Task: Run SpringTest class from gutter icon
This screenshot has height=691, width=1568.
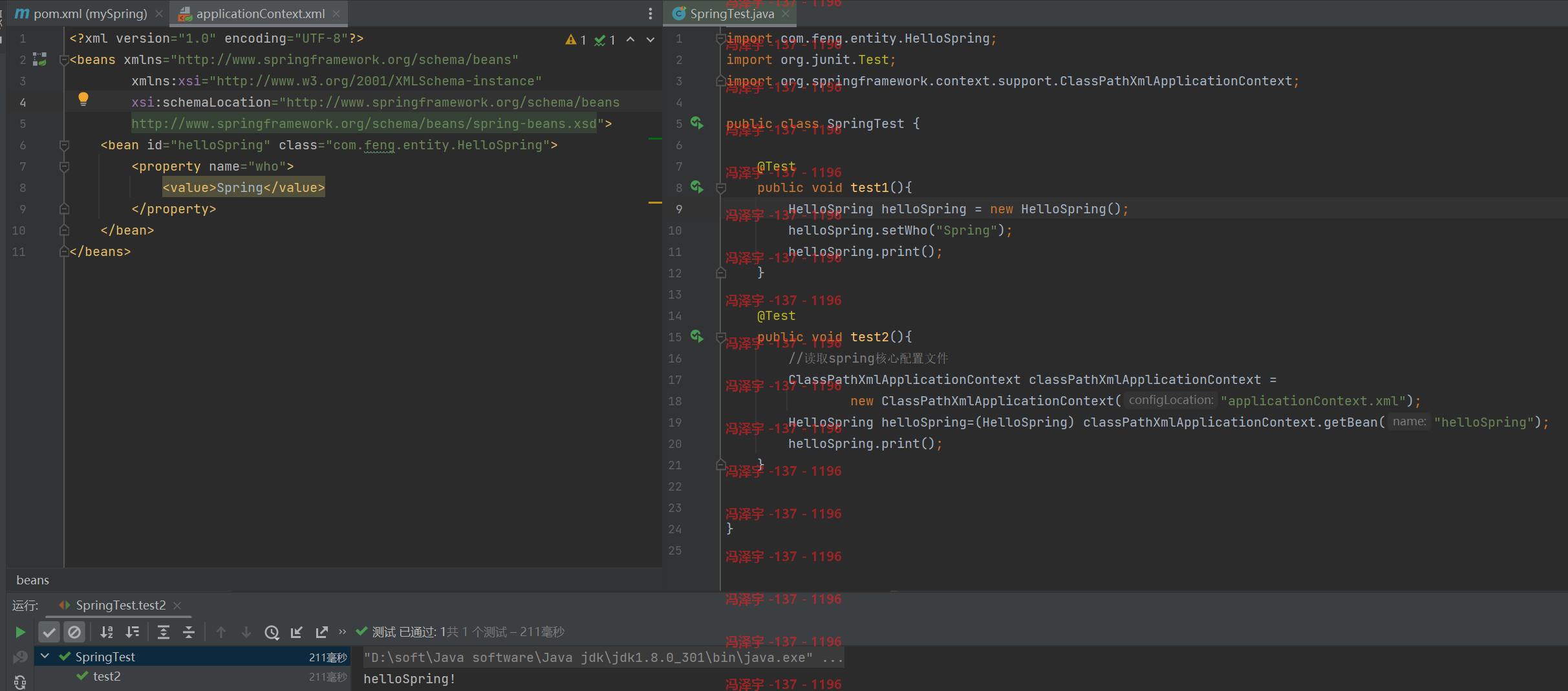Action: (x=697, y=123)
